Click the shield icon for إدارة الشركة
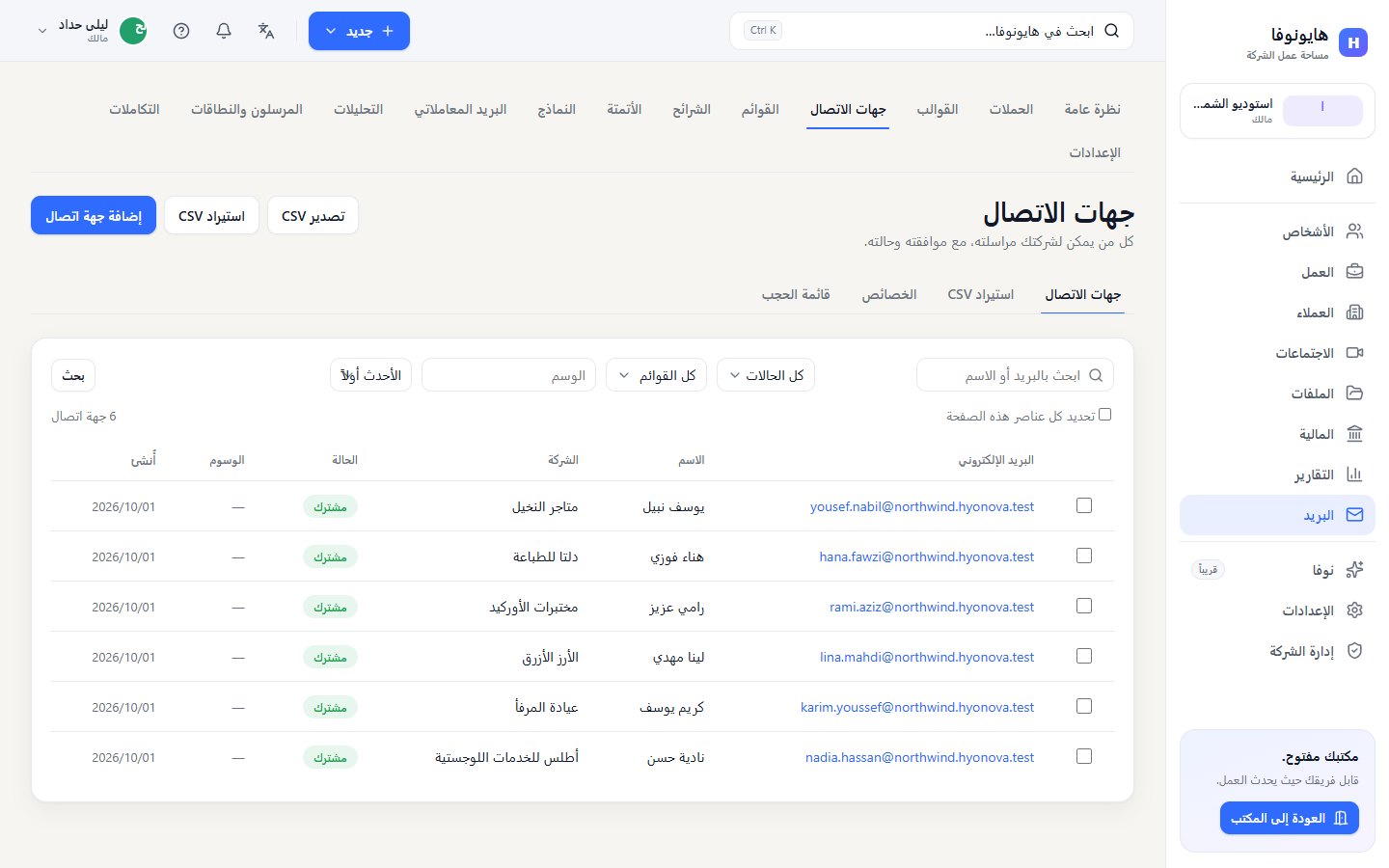The width and height of the screenshot is (1389, 868). point(1354,651)
